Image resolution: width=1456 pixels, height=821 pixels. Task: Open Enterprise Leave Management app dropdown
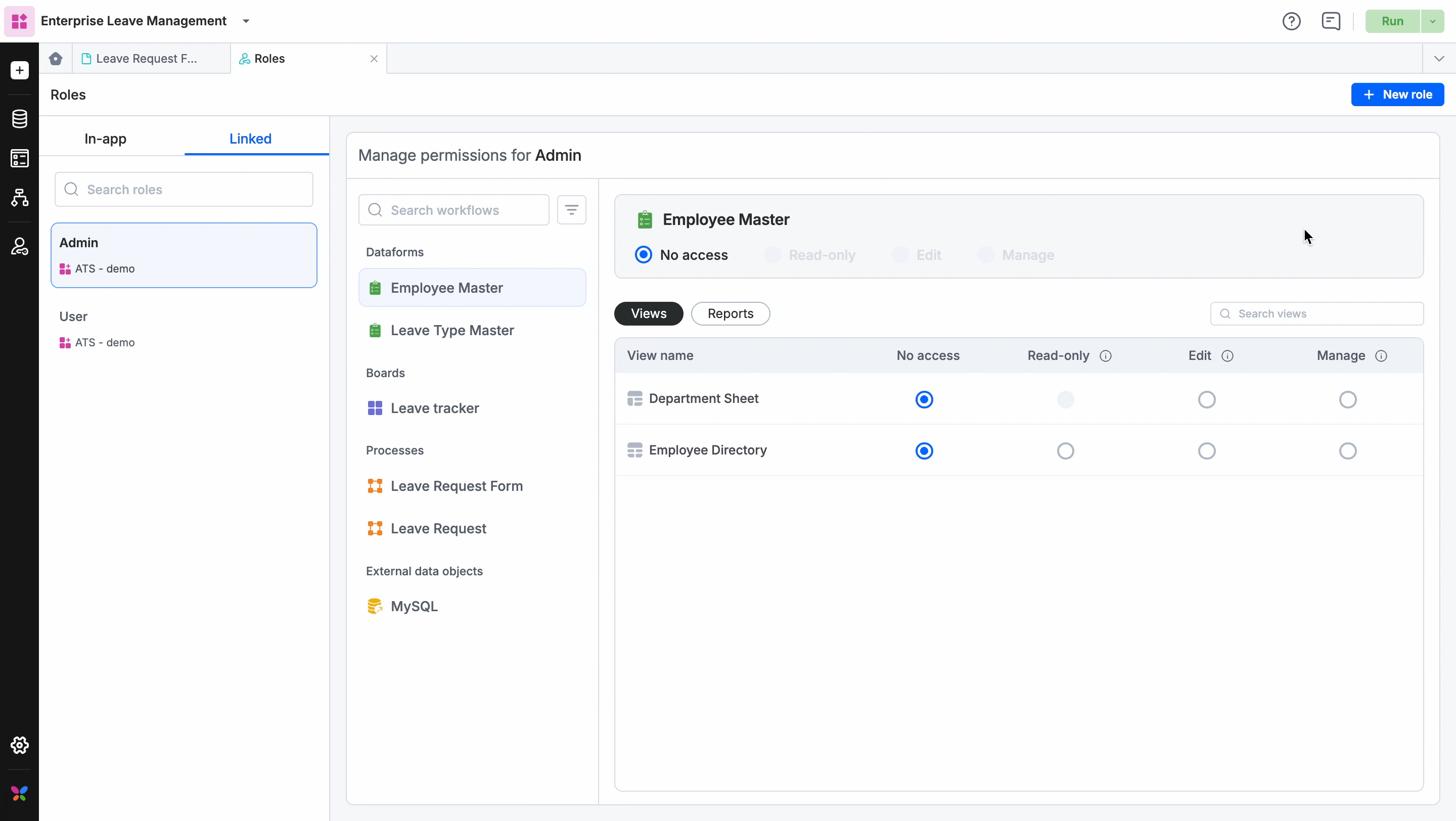(x=246, y=21)
